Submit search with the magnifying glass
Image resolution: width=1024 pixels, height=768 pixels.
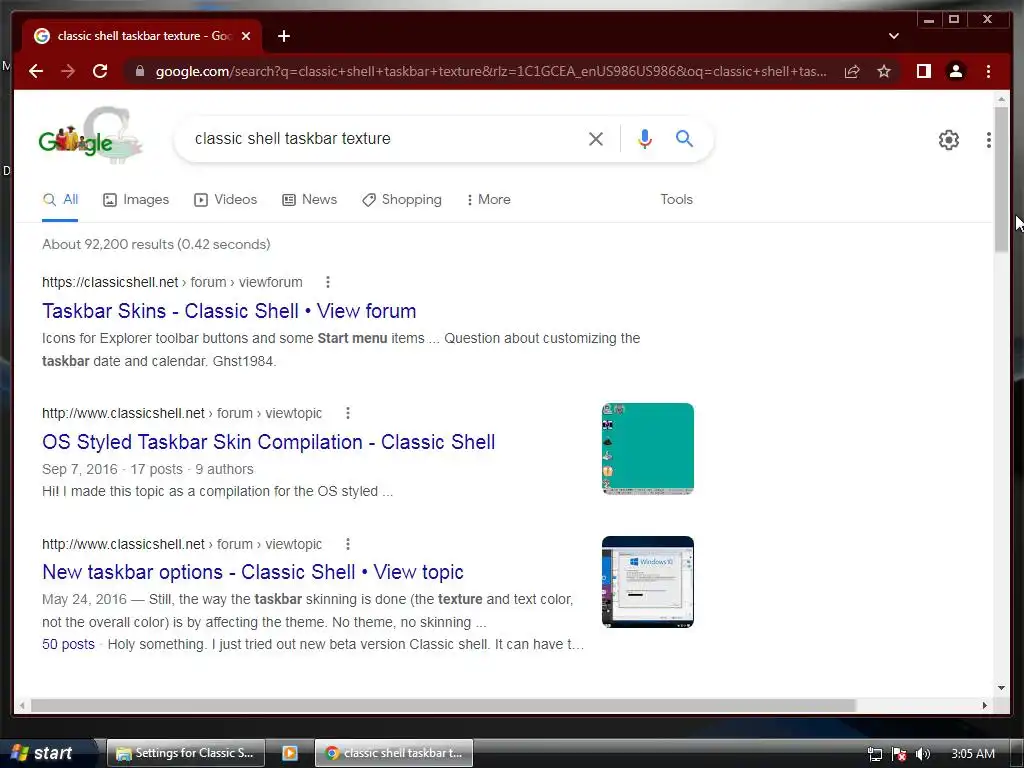click(x=684, y=138)
